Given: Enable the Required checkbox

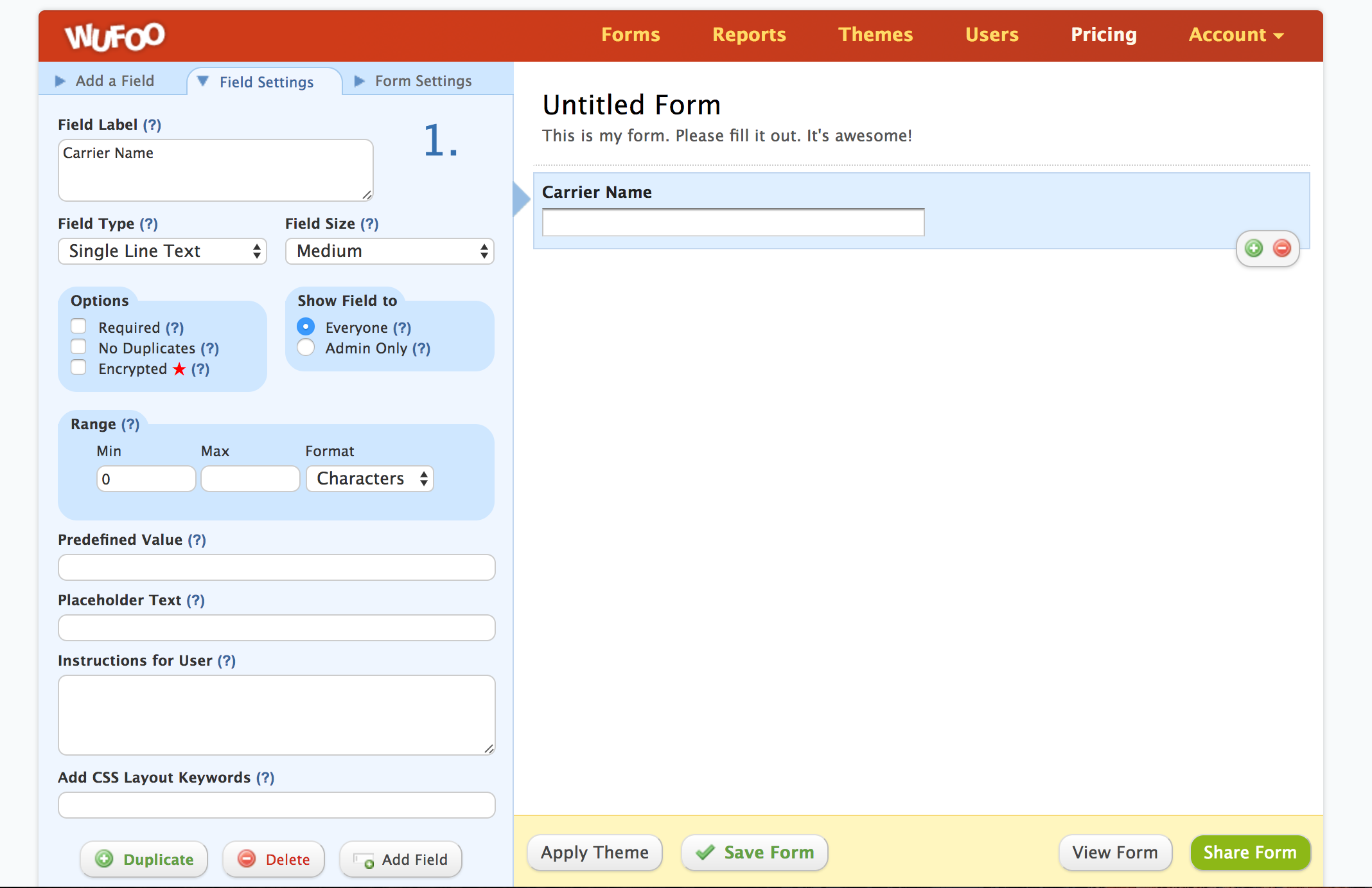Looking at the screenshot, I should pos(78,326).
